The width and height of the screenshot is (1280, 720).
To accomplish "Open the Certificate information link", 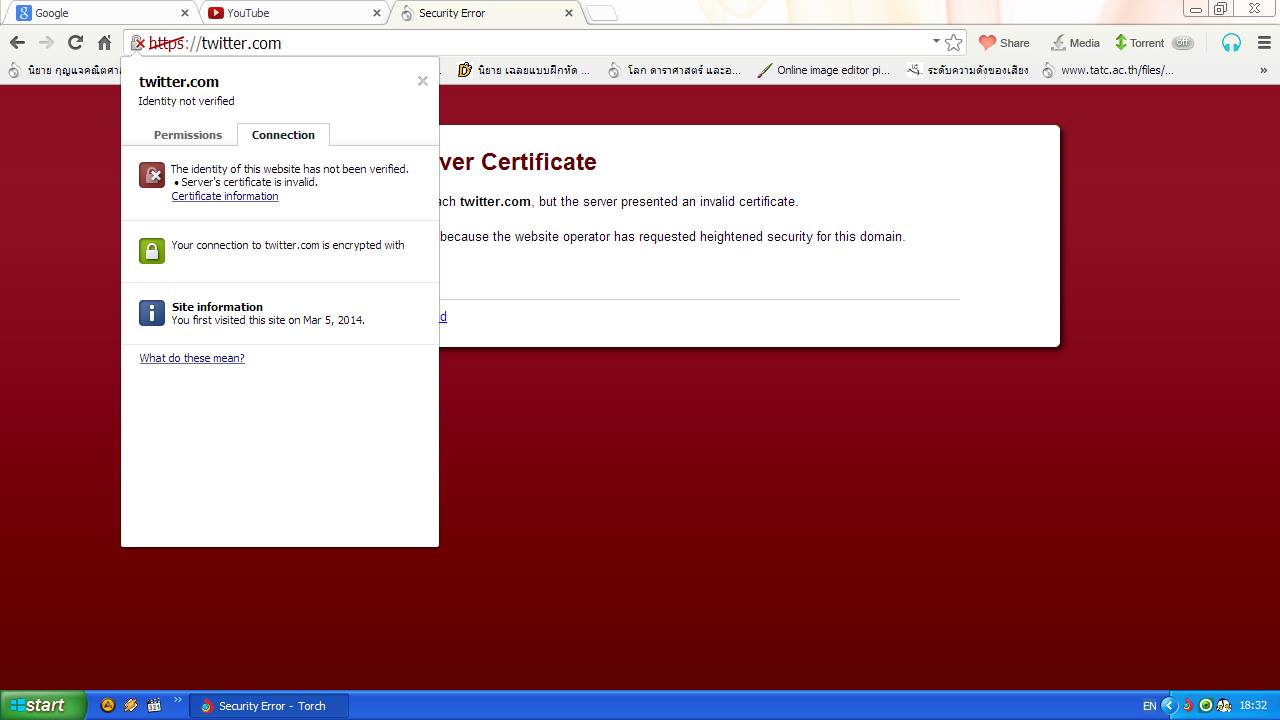I will pyautogui.click(x=225, y=196).
